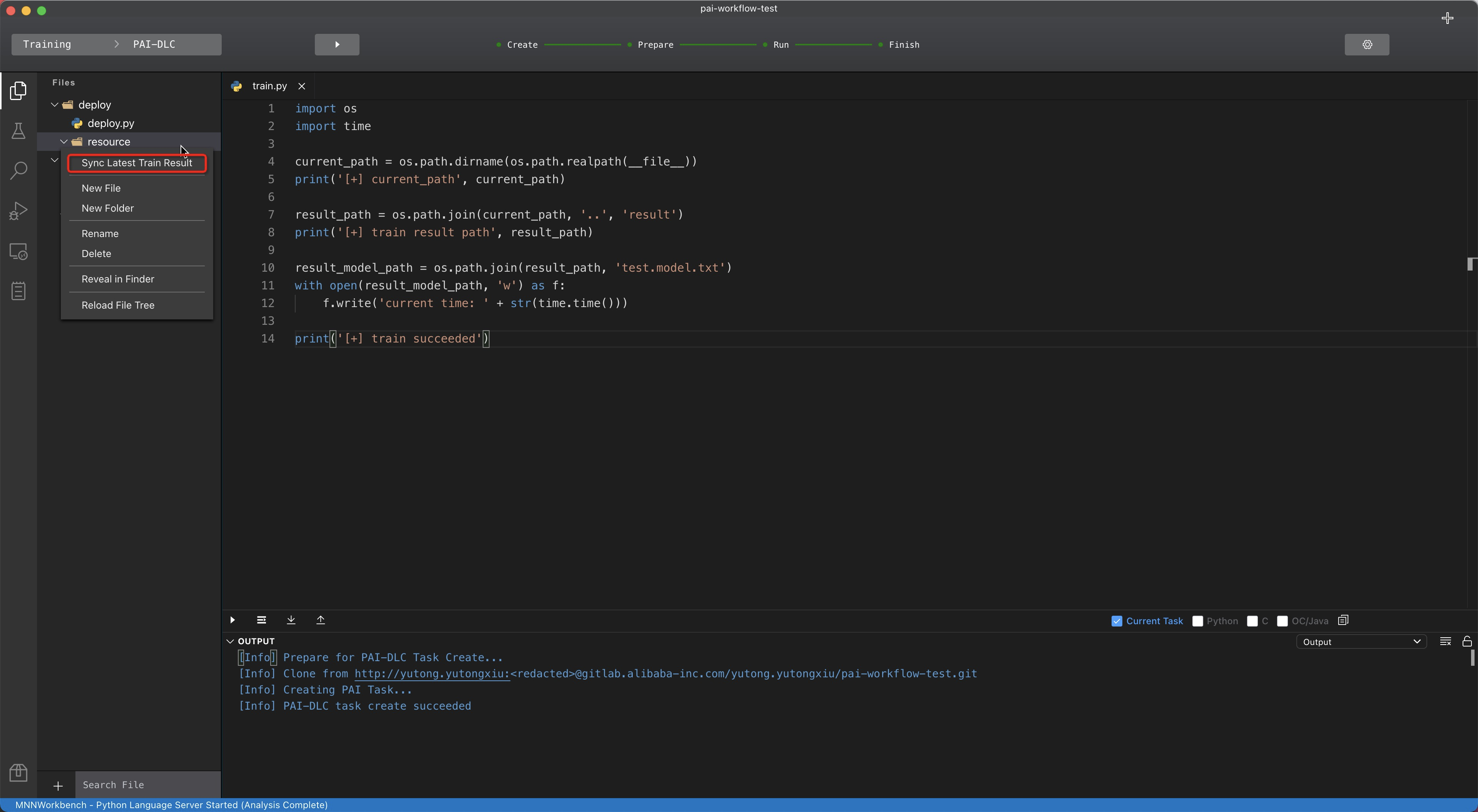Click the copy log icon beside OC/Java
1478x812 pixels.
tap(1343, 620)
